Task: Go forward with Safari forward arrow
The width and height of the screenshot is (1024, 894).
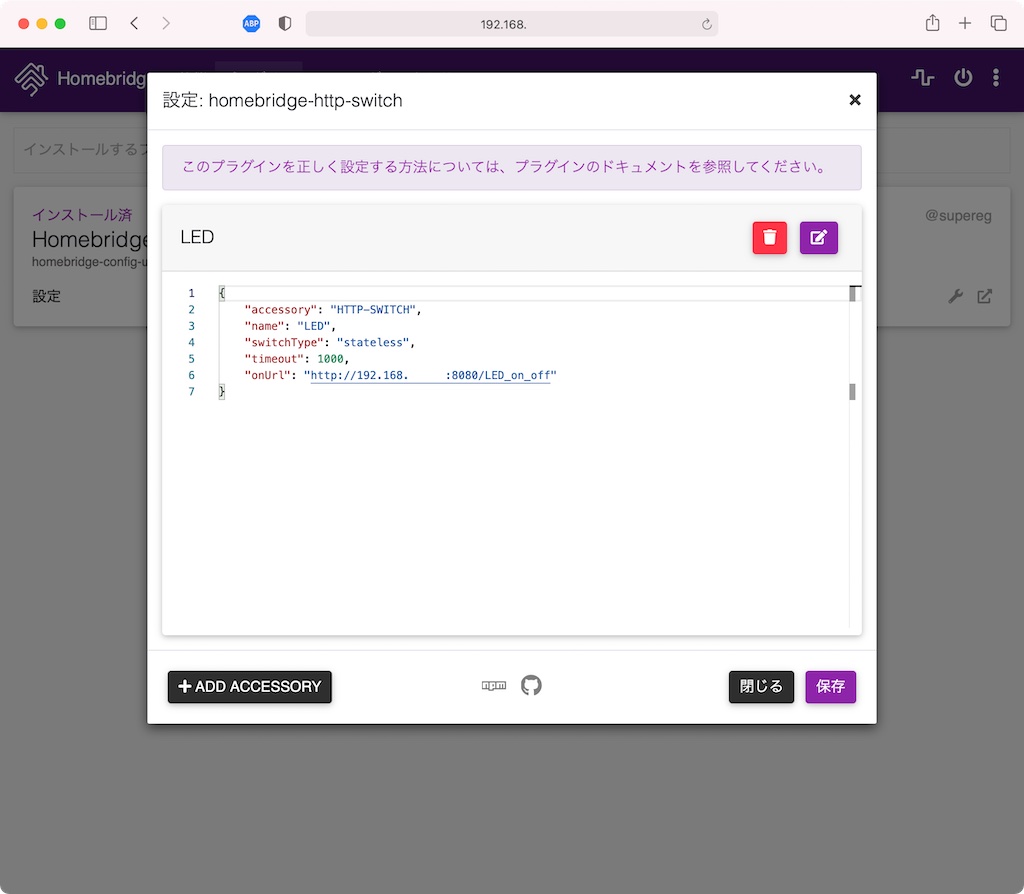Action: [166, 24]
